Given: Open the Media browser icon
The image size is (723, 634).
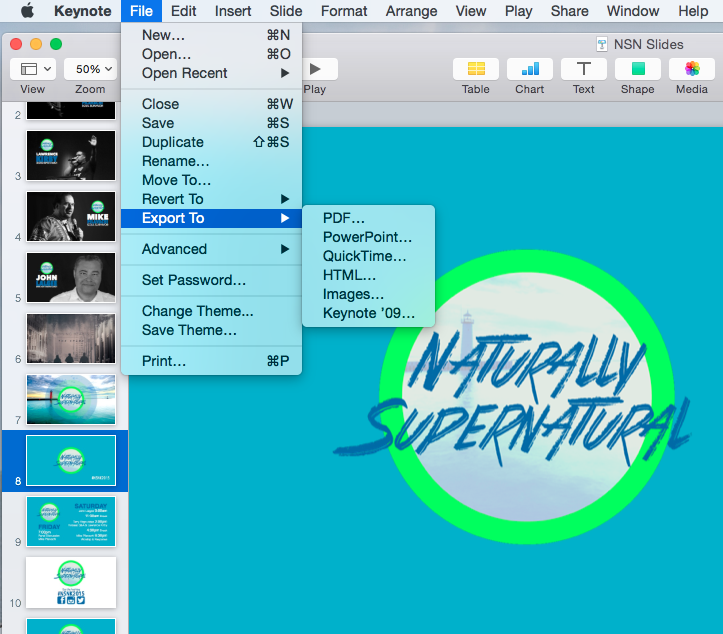Looking at the screenshot, I should pos(692,69).
